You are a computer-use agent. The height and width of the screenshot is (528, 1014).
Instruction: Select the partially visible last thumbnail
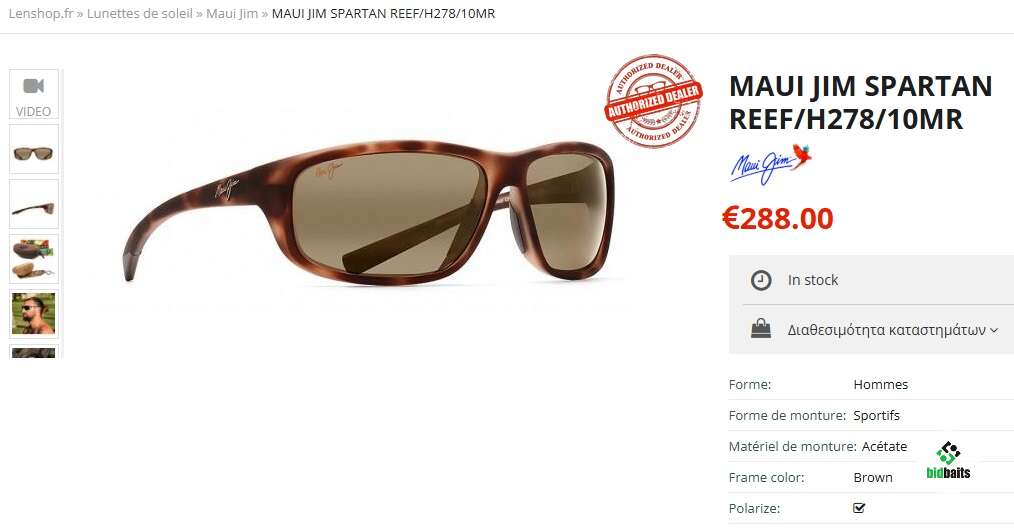(x=34, y=351)
